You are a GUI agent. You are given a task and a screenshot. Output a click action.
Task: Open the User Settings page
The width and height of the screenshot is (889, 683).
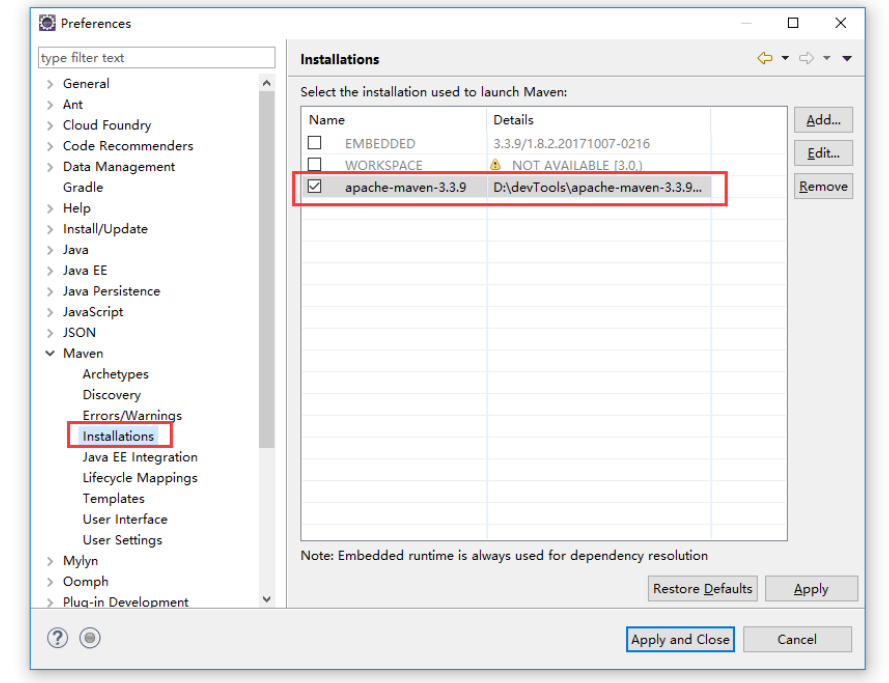tap(122, 540)
